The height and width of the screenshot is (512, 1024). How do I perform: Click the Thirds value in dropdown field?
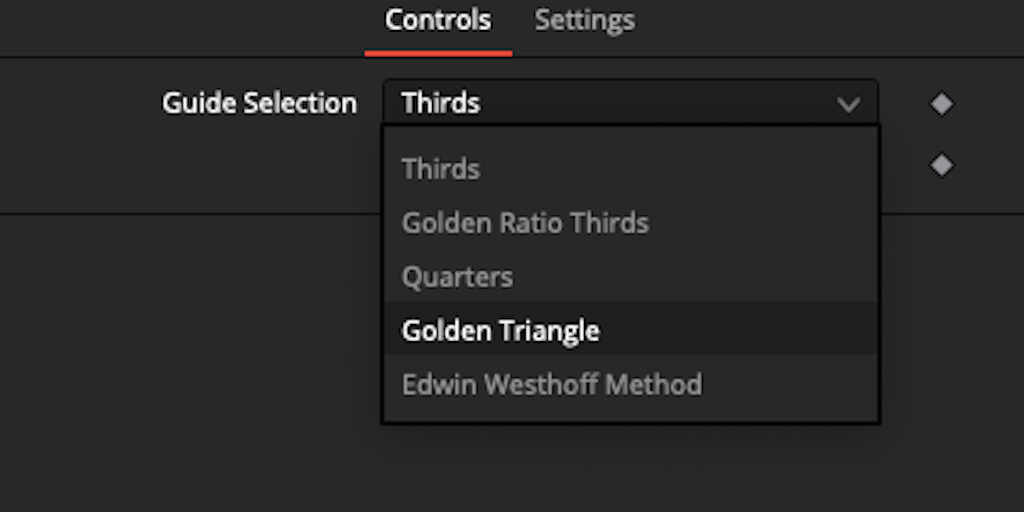click(441, 103)
